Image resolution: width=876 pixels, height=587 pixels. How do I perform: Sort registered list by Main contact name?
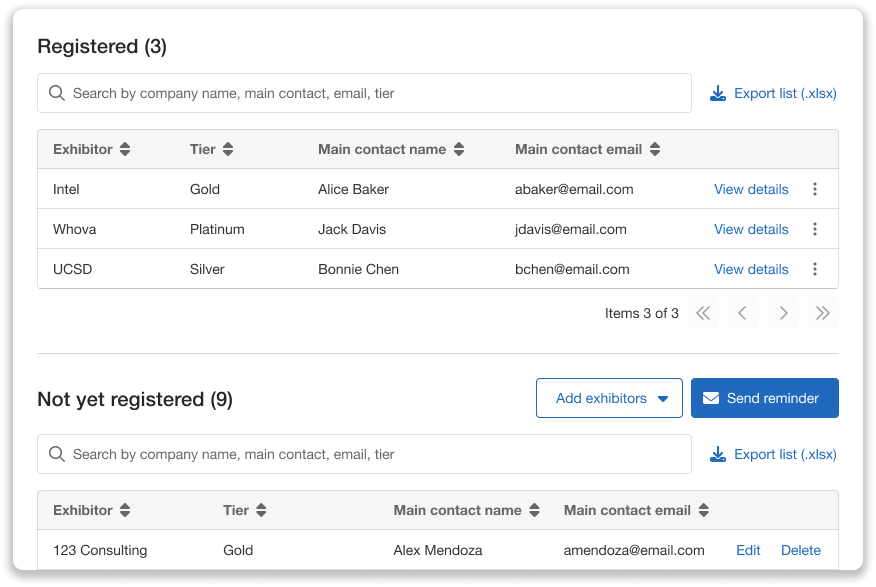459,149
